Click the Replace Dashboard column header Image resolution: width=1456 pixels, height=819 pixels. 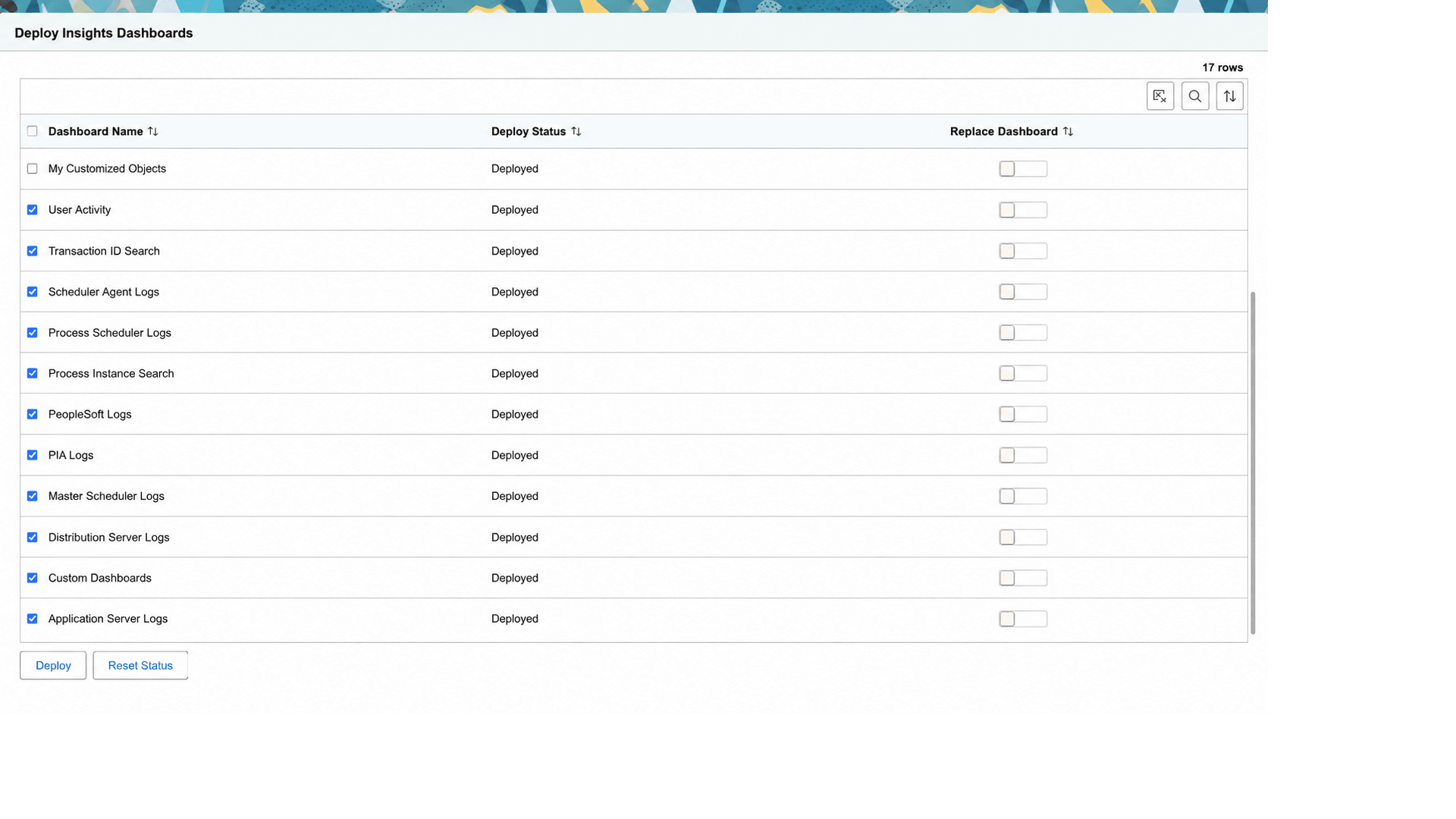click(1004, 131)
